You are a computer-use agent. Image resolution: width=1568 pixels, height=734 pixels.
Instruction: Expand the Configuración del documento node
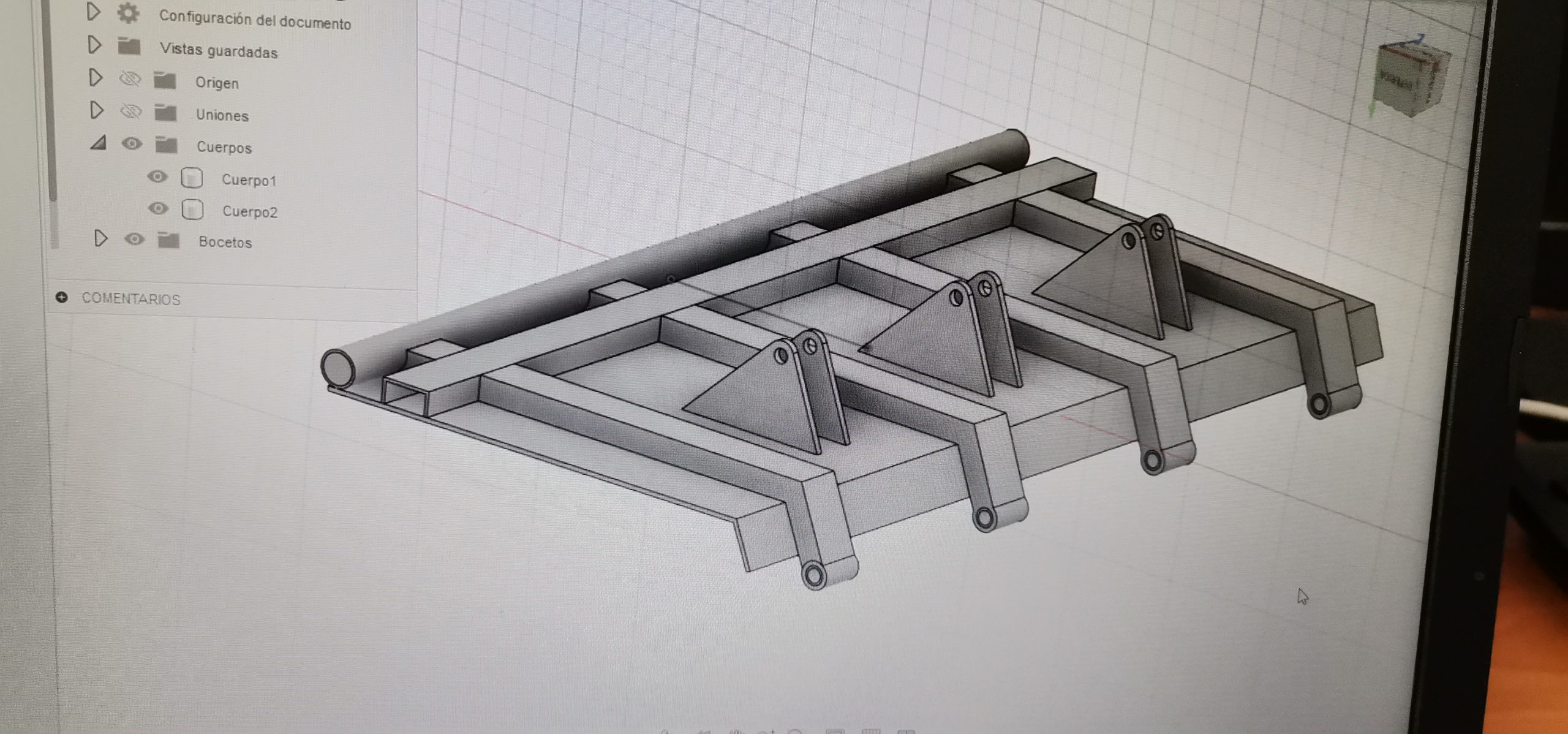93,12
